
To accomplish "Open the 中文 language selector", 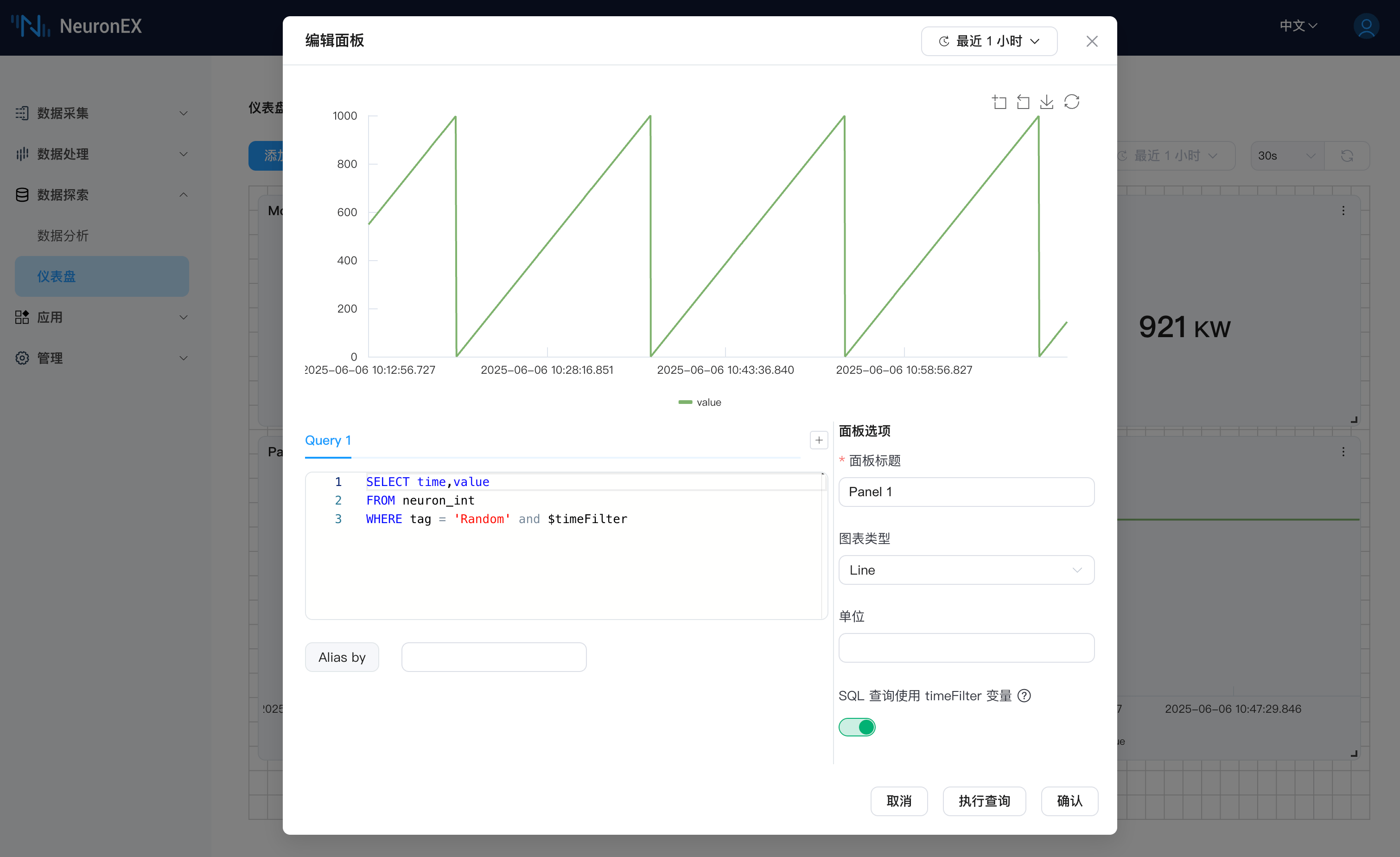I will 1298,26.
